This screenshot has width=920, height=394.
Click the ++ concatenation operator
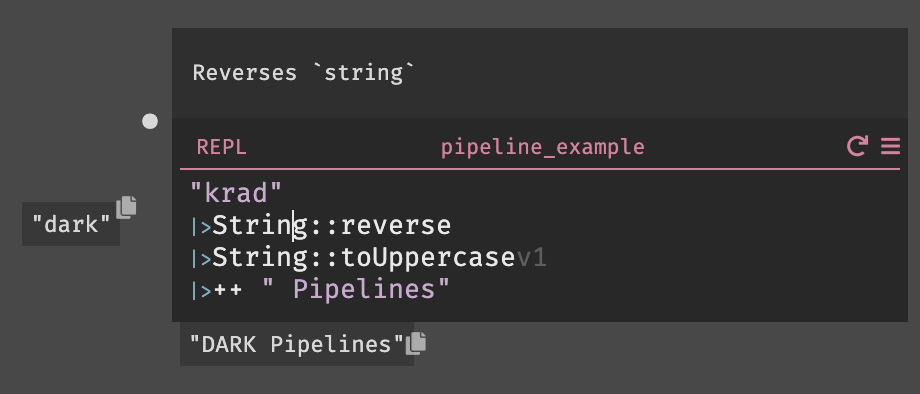pos(228,290)
